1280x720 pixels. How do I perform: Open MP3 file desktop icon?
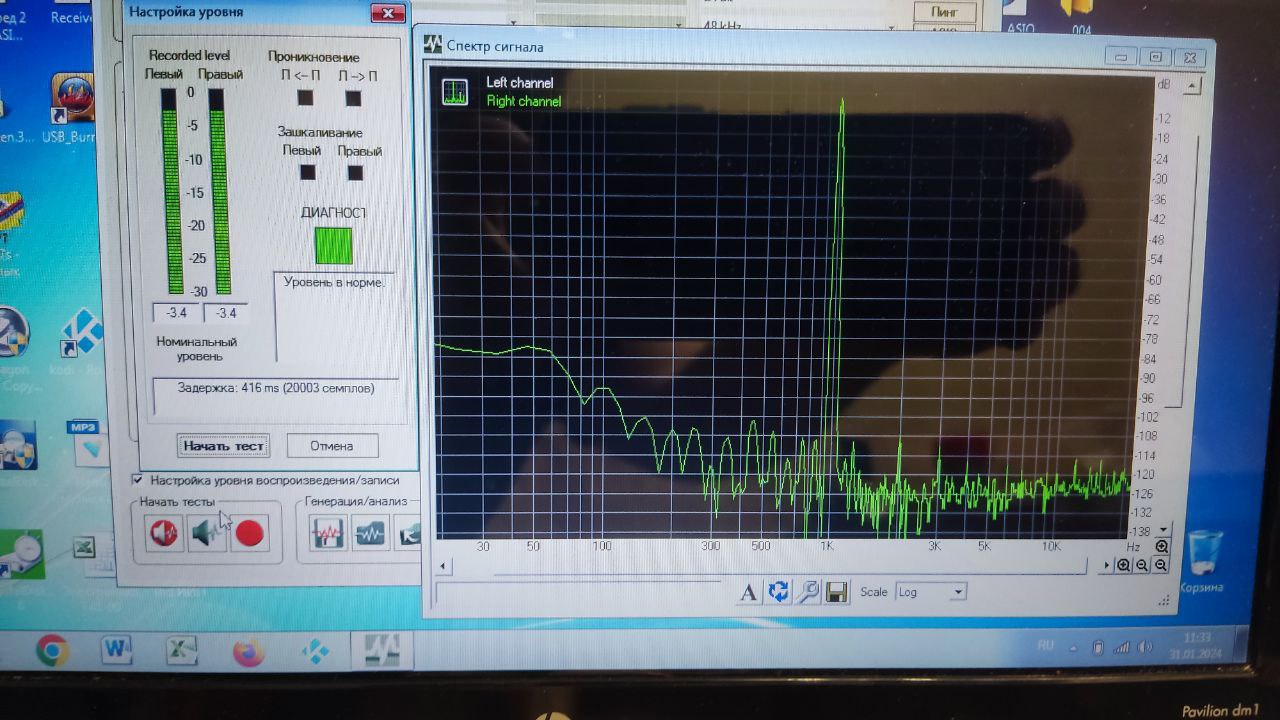[x=87, y=442]
